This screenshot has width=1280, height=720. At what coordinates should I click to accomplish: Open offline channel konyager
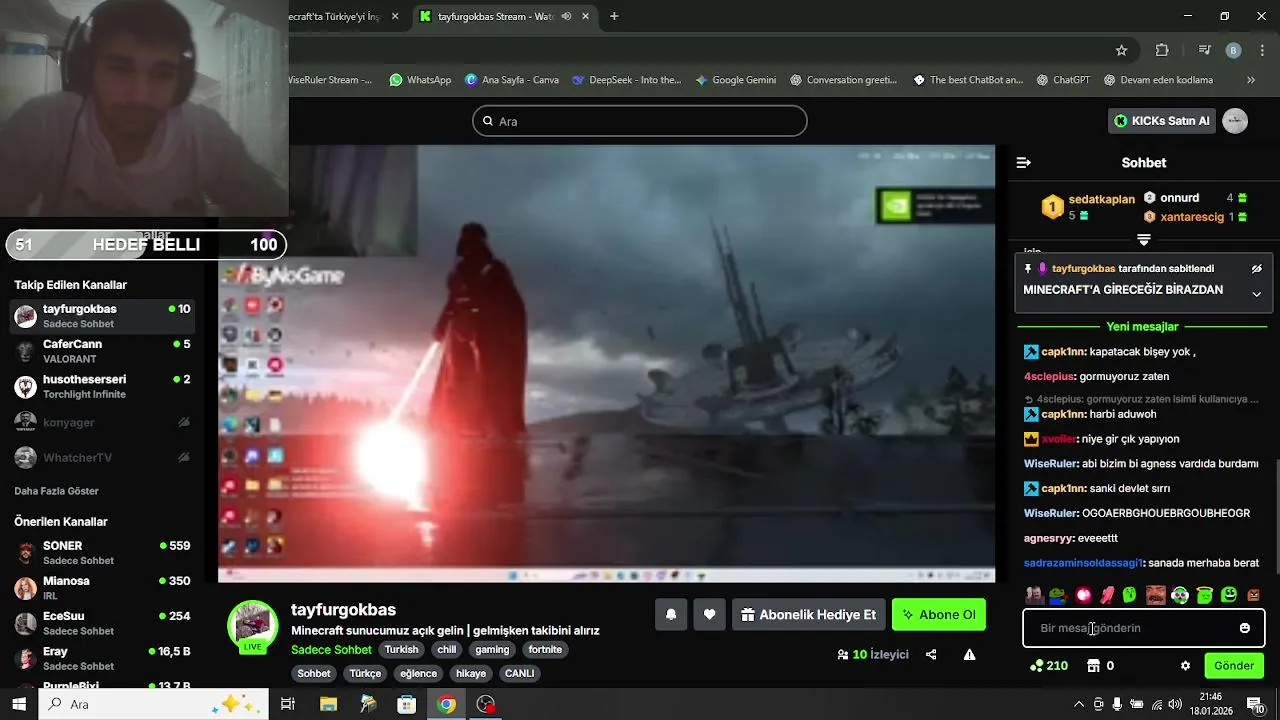pyautogui.click(x=102, y=422)
